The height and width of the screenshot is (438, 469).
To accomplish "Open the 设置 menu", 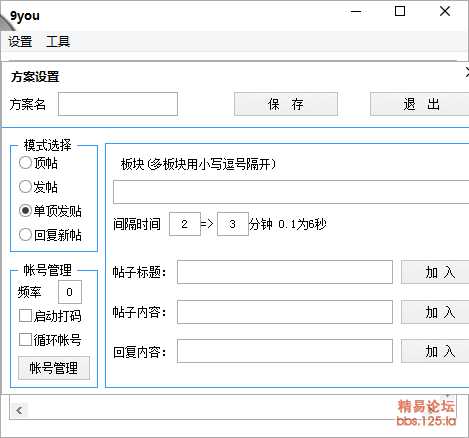I will (x=20, y=42).
